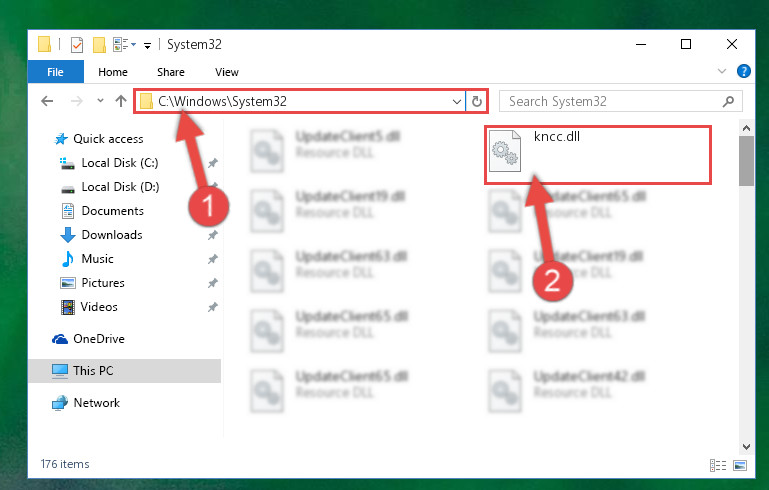Viewport: 769px width, 490px height.
Task: Toggle pin next to Music folder
Action: tap(212, 259)
